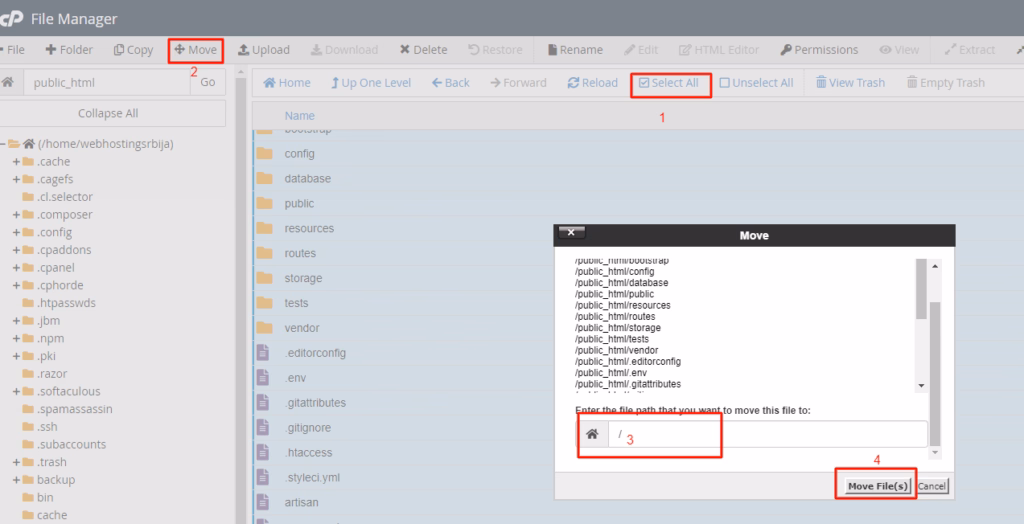Expand the .cache folder node

pyautogui.click(x=16, y=161)
